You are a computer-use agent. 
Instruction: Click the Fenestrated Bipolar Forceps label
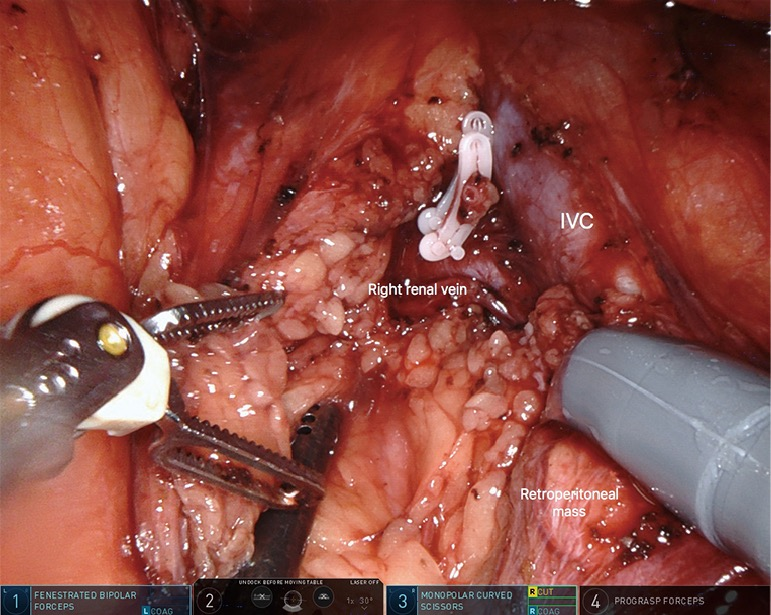pyautogui.click(x=85, y=601)
